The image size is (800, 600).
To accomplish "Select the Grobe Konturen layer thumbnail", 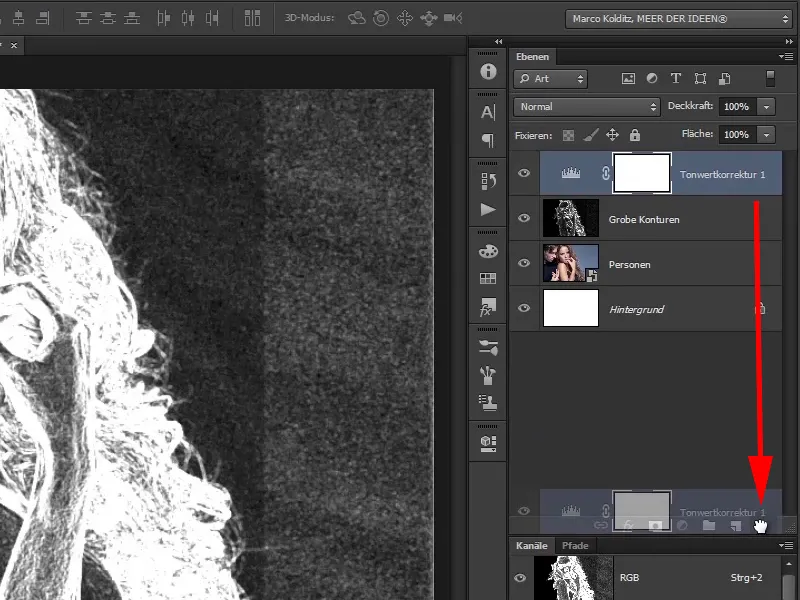I will [x=571, y=218].
